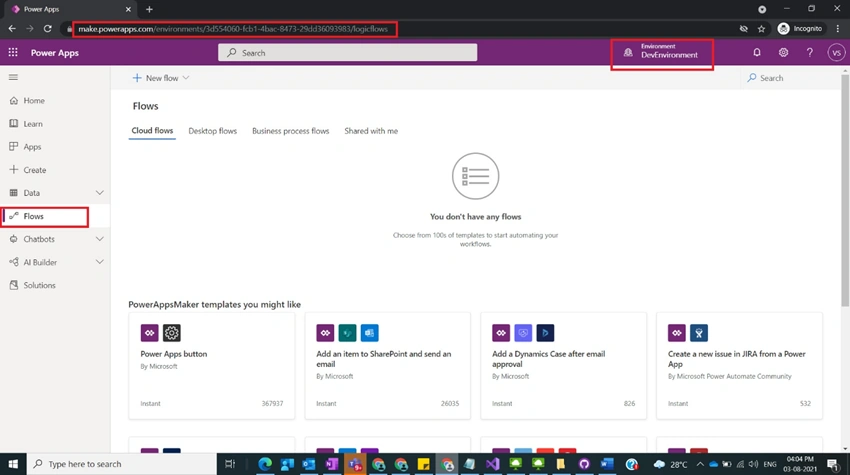Open Data in the sidebar

coord(31,193)
